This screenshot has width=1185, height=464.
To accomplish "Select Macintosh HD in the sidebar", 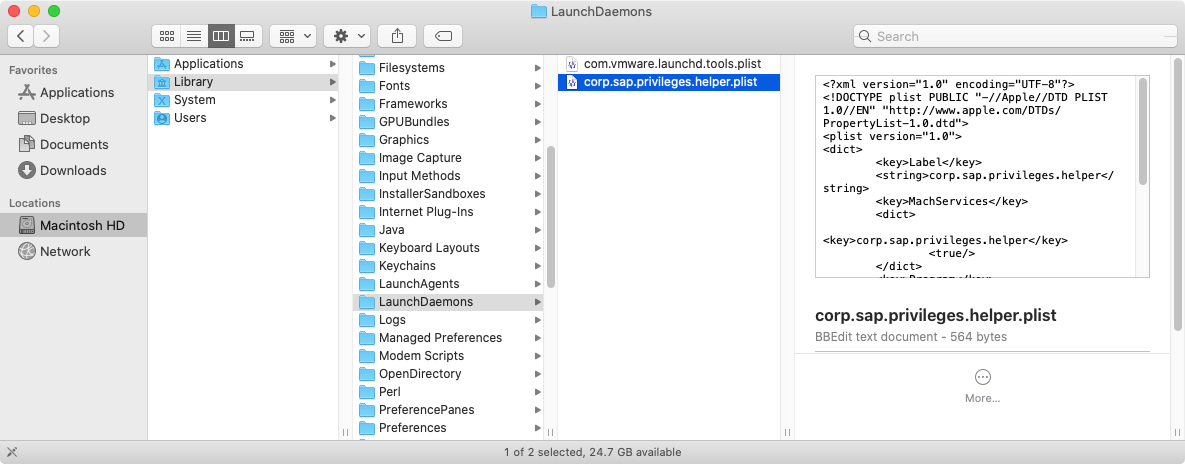I will click(x=73, y=225).
